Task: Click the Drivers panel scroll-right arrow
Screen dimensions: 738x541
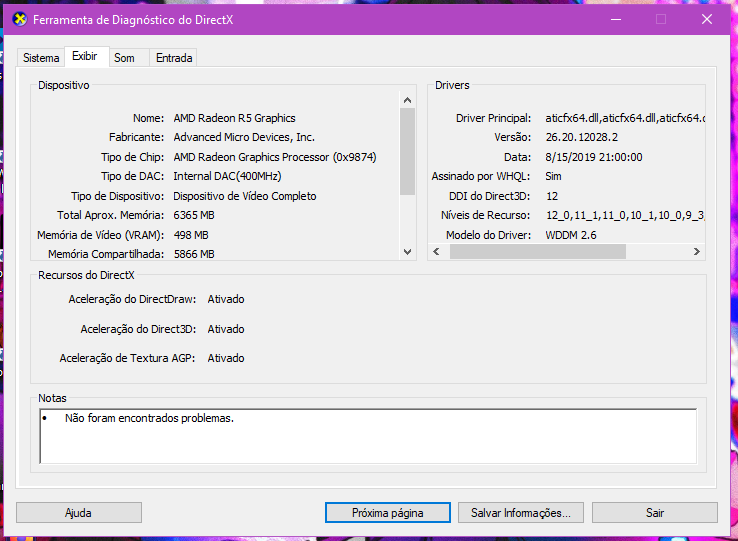Action: pos(697,251)
